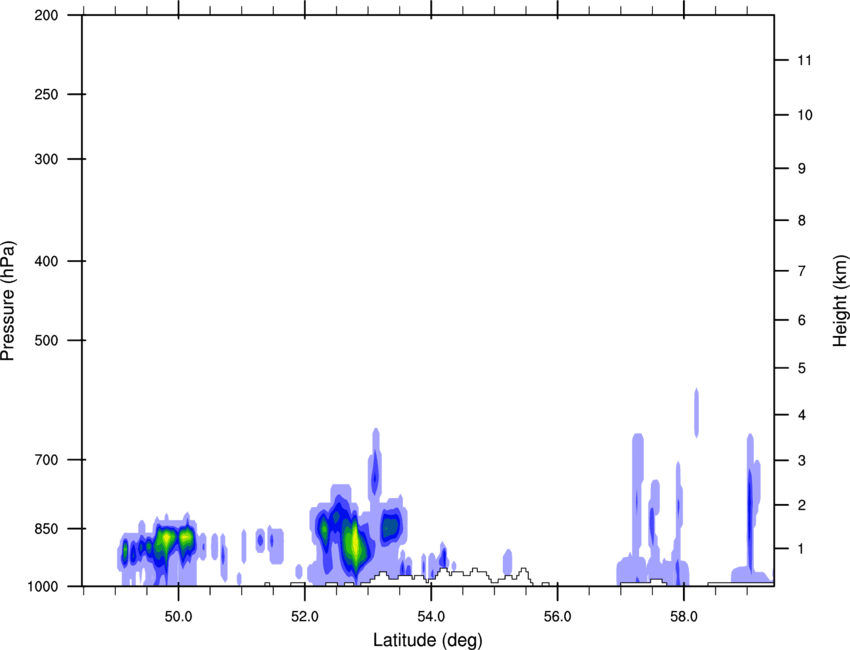Pick the height label 4 km
The width and height of the screenshot is (850, 650).
point(802,415)
